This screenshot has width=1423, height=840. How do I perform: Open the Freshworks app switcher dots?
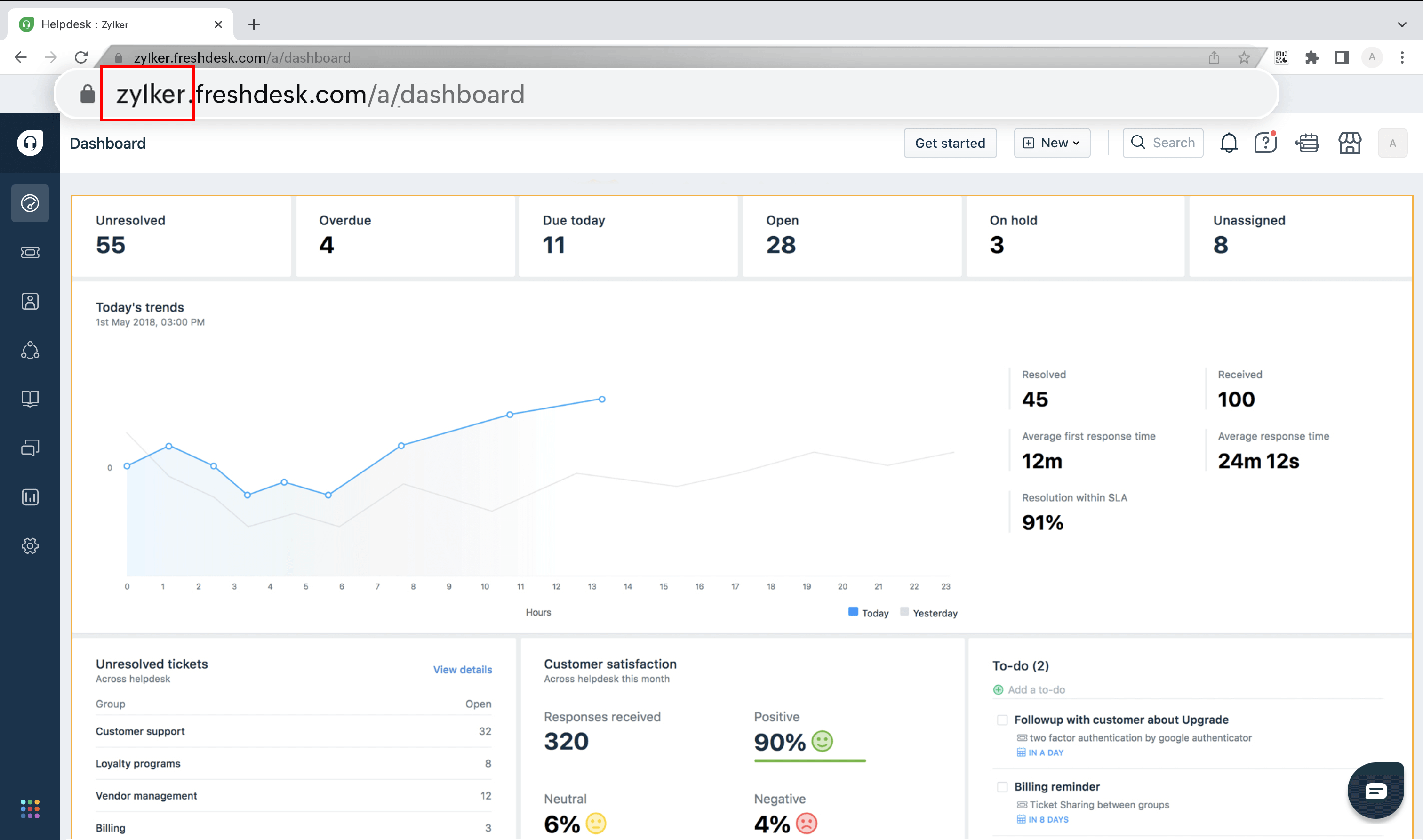coord(30,809)
